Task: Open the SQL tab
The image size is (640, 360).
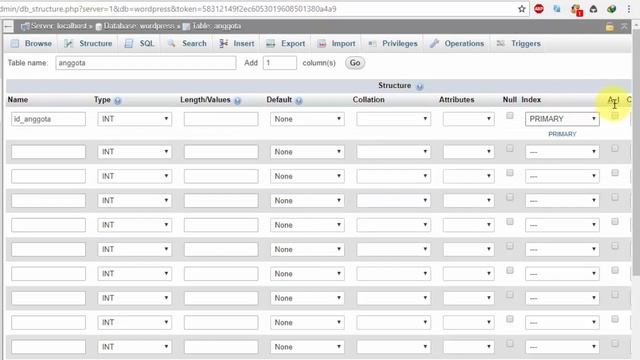Action: pyautogui.click(x=140, y=43)
